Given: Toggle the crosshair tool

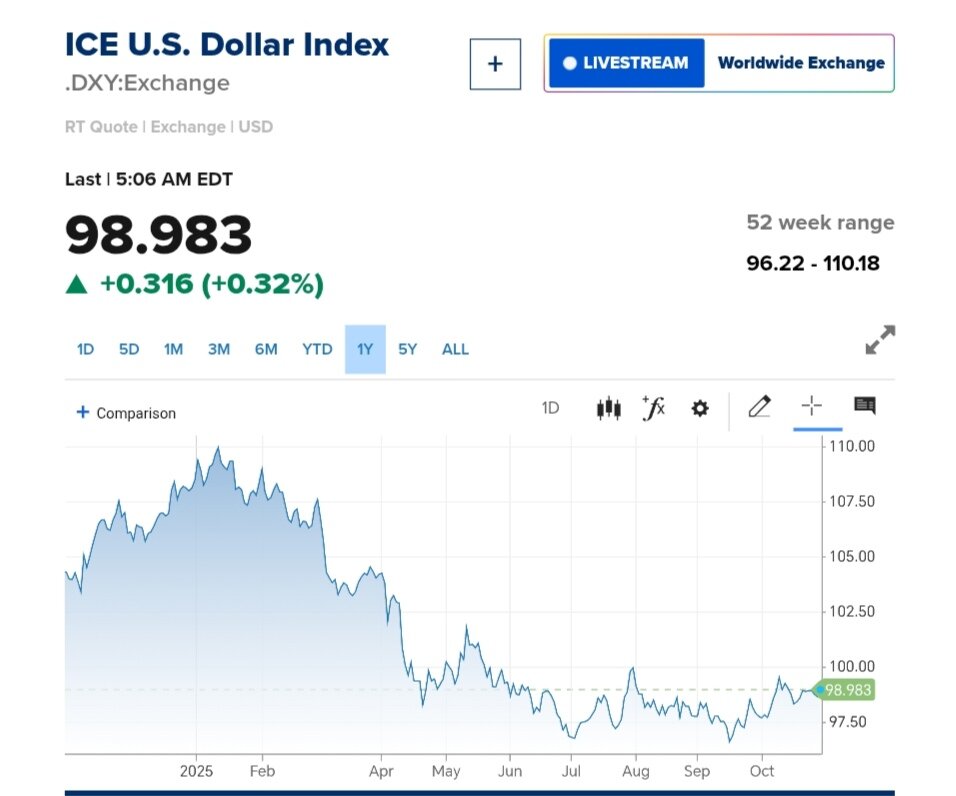Looking at the screenshot, I should 811,406.
